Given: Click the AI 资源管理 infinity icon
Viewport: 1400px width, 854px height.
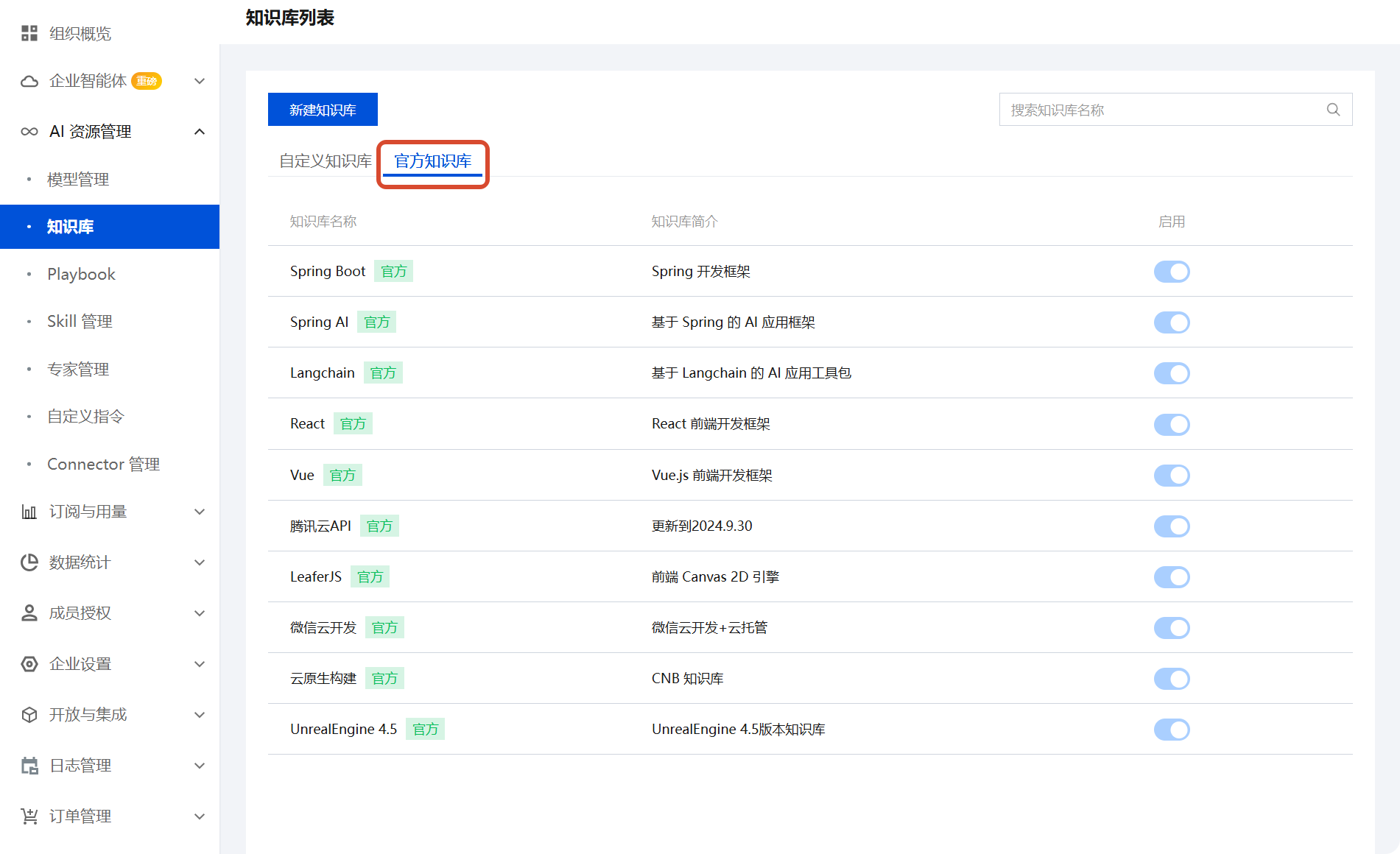Looking at the screenshot, I should tap(29, 132).
